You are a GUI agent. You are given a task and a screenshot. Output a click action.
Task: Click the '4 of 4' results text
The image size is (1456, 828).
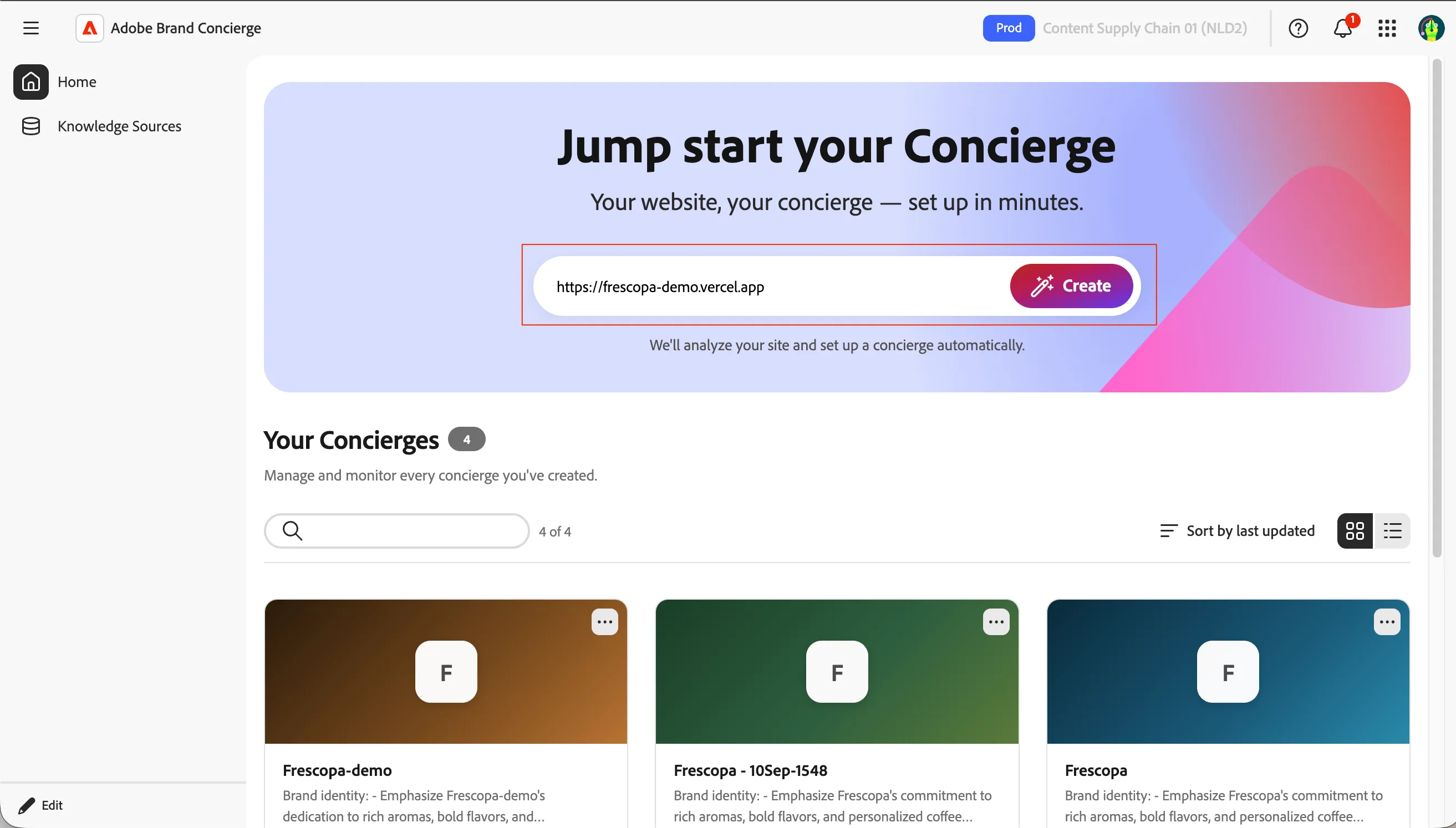(x=555, y=531)
